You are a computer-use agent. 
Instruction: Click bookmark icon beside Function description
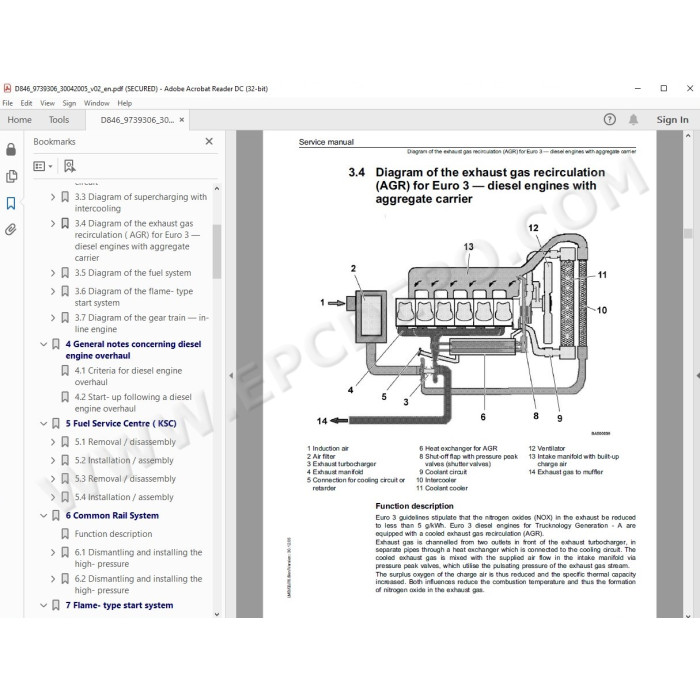pyautogui.click(x=65, y=534)
